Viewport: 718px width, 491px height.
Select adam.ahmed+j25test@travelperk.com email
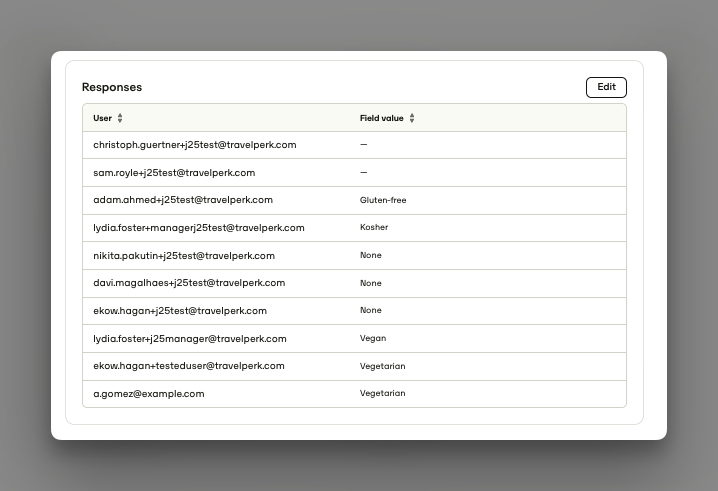[x=183, y=200]
